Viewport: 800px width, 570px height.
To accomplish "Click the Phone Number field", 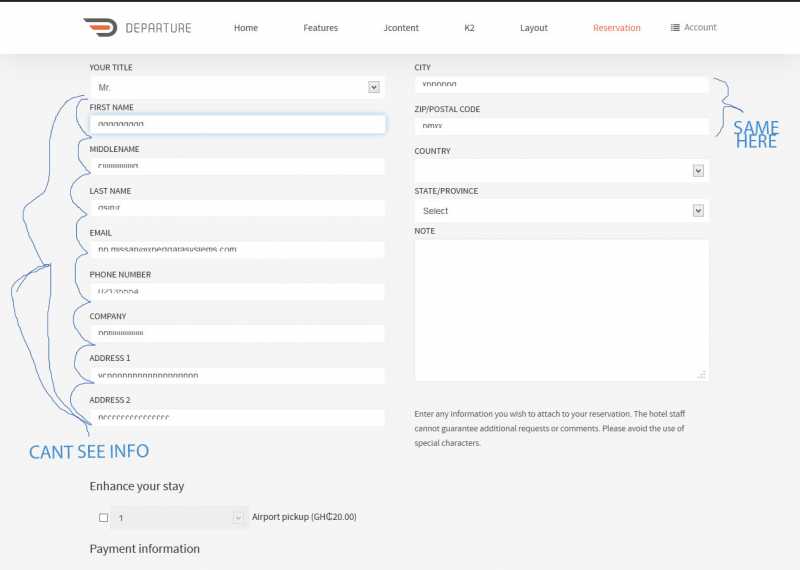I will click(237, 292).
